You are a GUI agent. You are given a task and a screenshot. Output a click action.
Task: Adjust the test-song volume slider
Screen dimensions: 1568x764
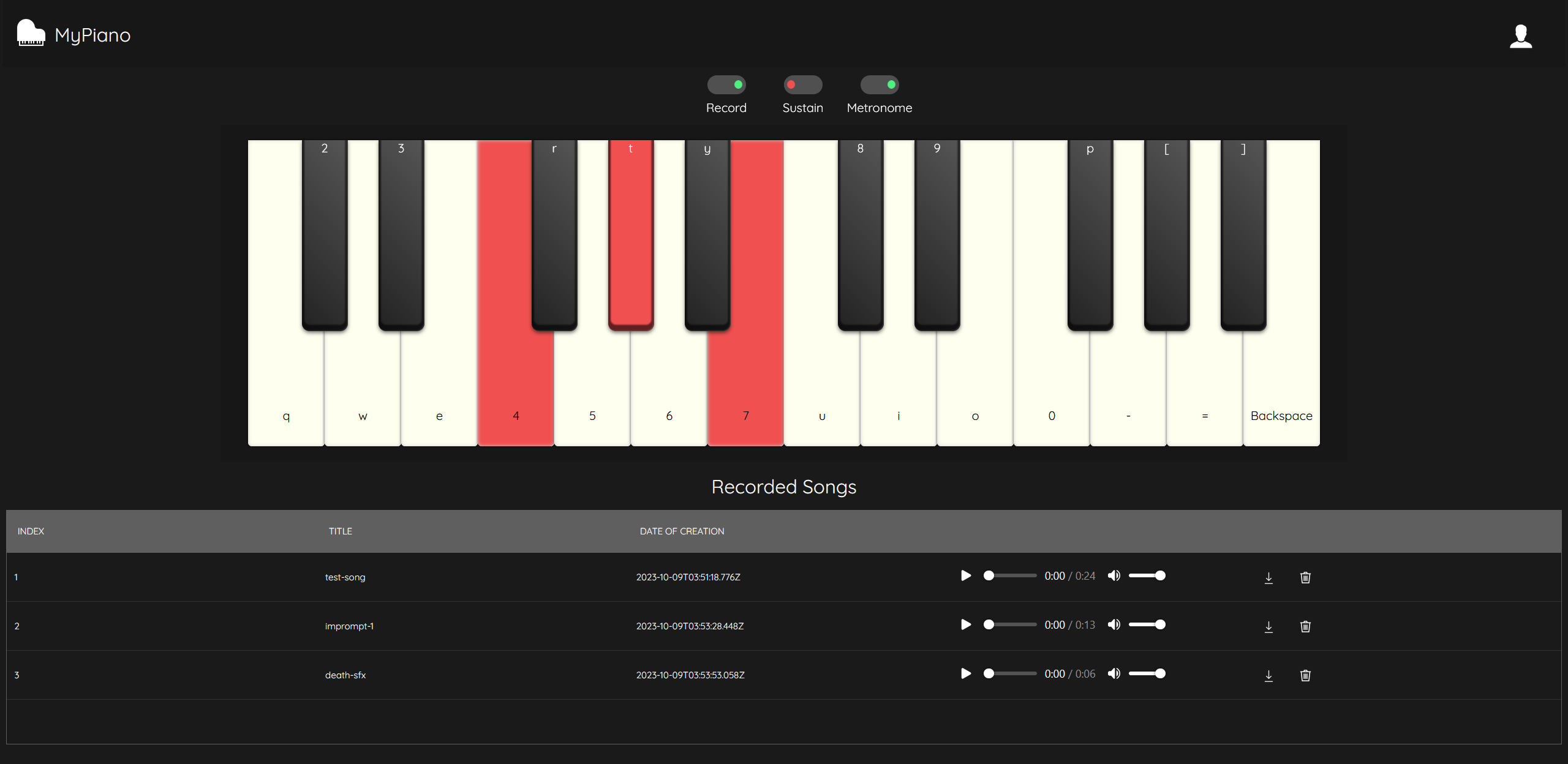tap(1147, 575)
